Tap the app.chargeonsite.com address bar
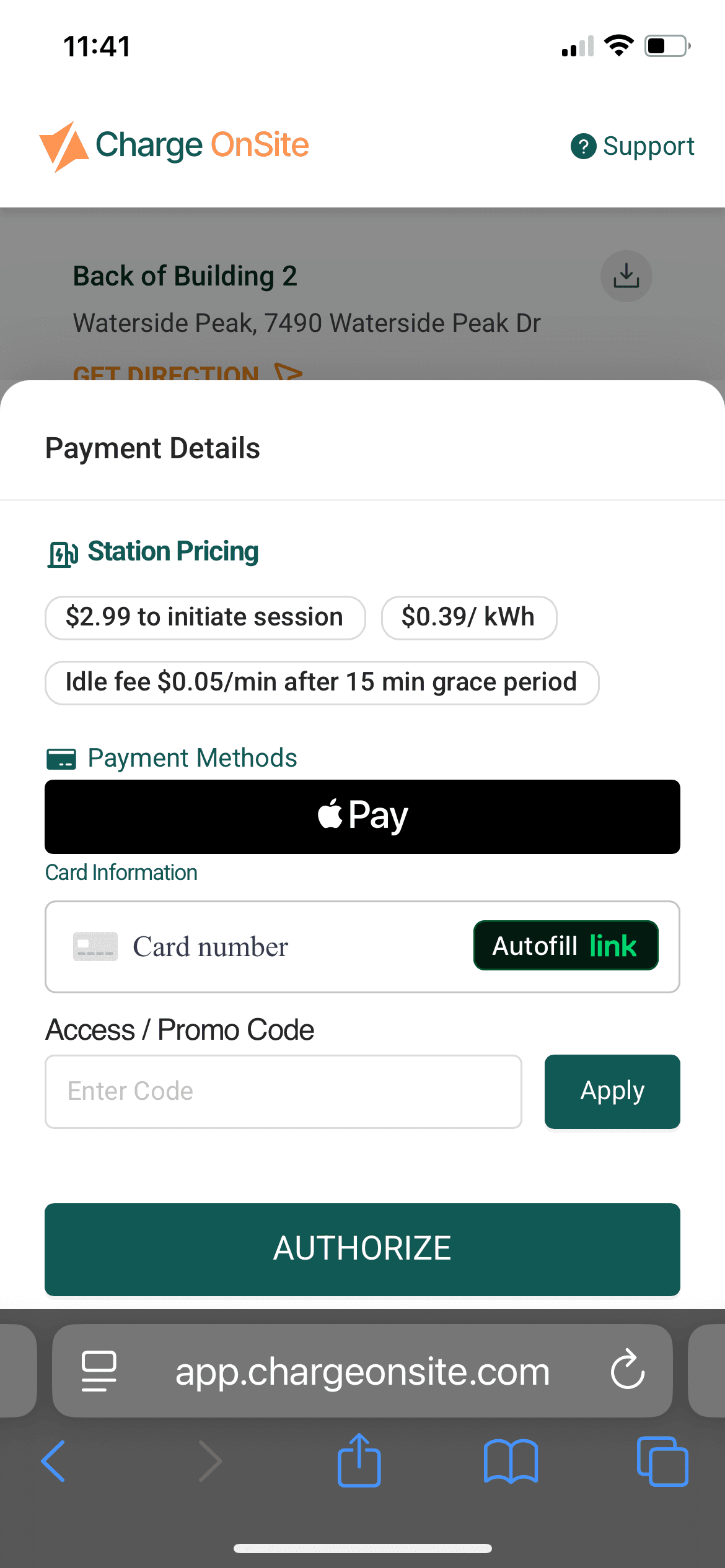 point(362,1371)
